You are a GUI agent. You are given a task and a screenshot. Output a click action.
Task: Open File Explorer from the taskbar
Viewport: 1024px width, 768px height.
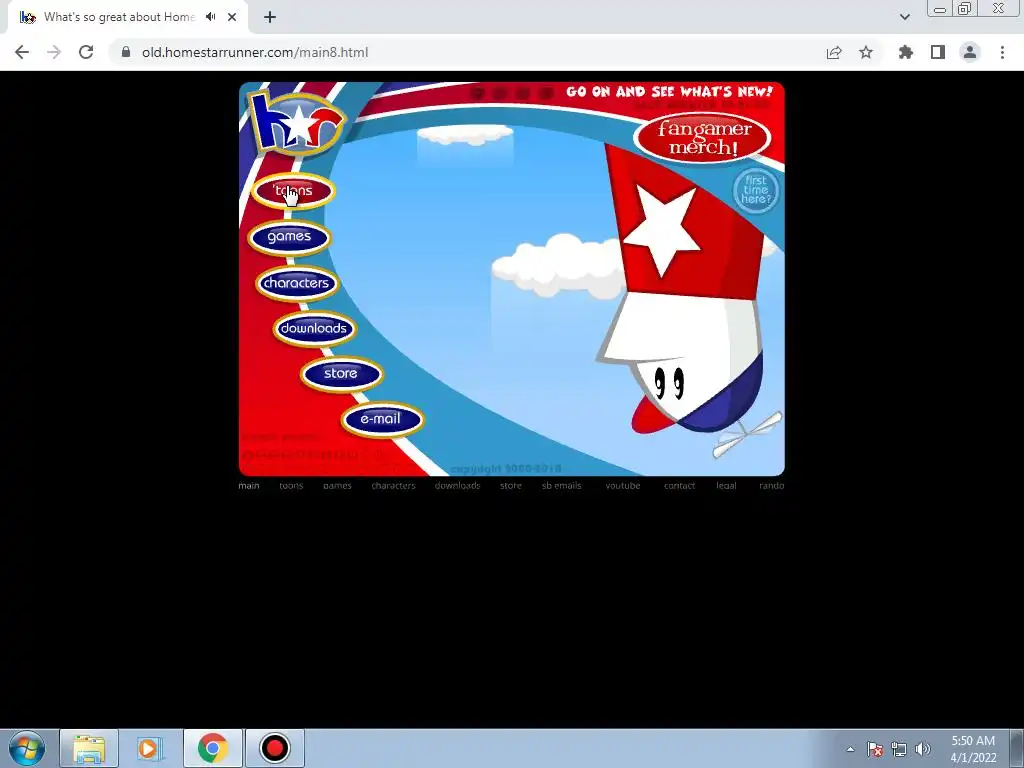[x=89, y=748]
